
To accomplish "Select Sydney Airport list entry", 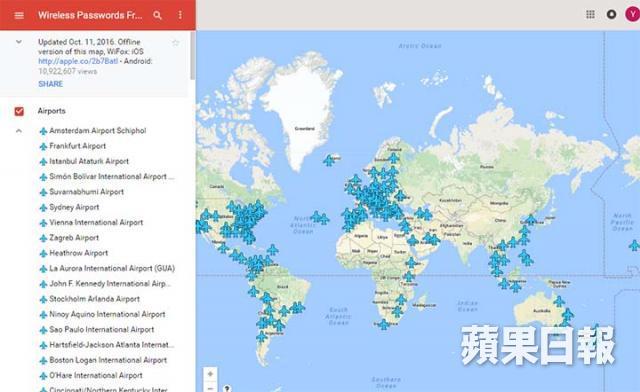I will point(74,207).
